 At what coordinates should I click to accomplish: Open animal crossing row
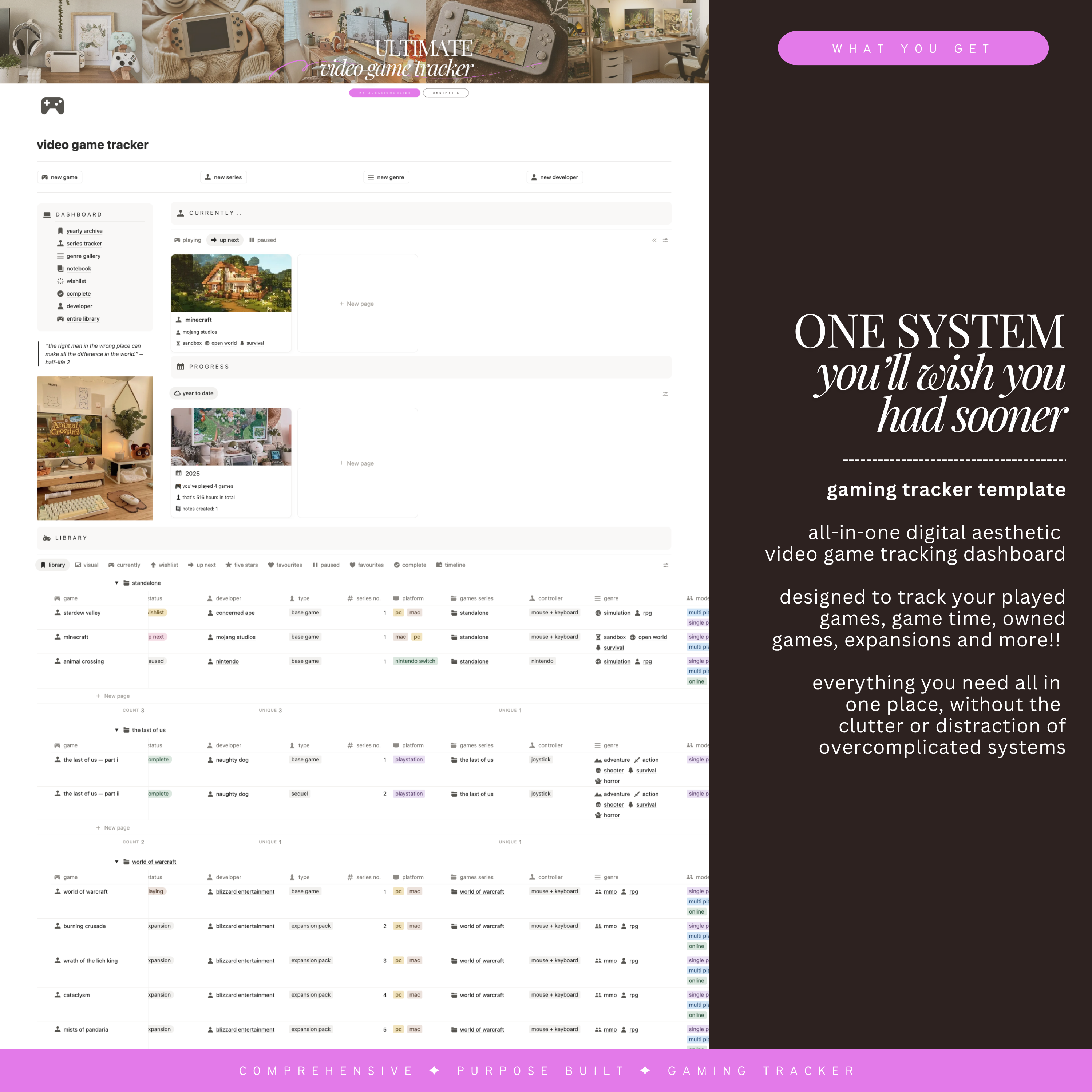[84, 662]
